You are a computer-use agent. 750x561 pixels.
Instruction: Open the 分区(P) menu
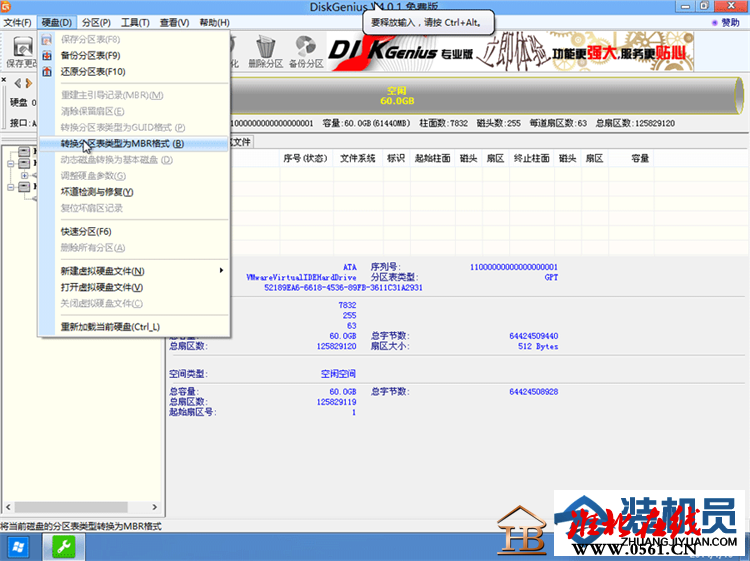coord(96,22)
